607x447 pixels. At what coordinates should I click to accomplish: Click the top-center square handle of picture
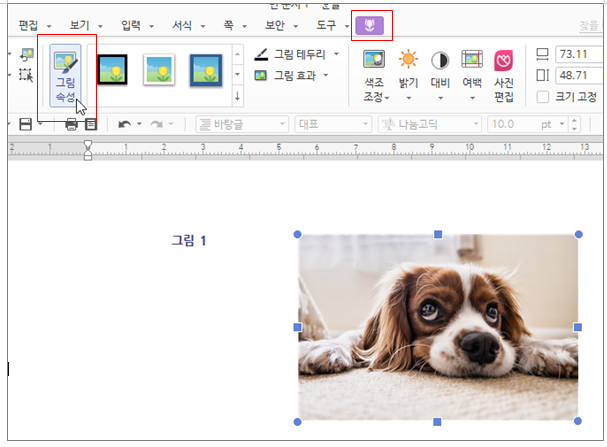pyautogui.click(x=438, y=235)
